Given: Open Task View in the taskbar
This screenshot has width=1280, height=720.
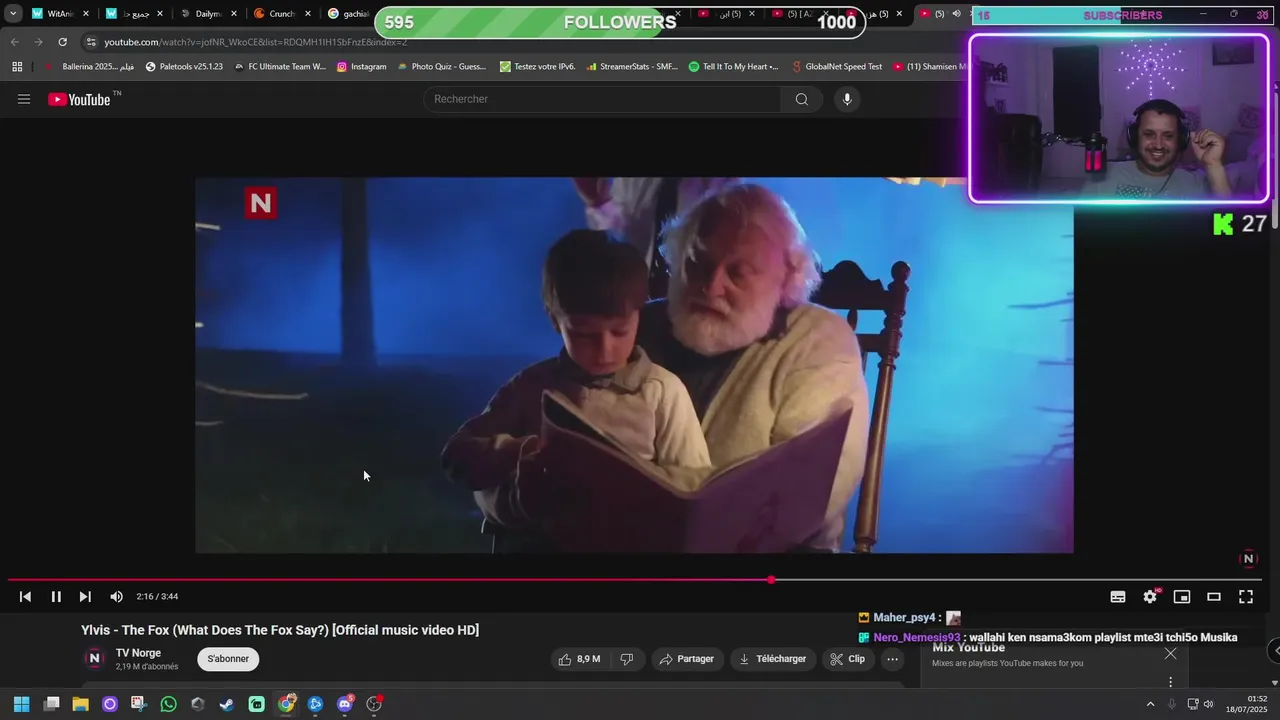Looking at the screenshot, I should [52, 704].
